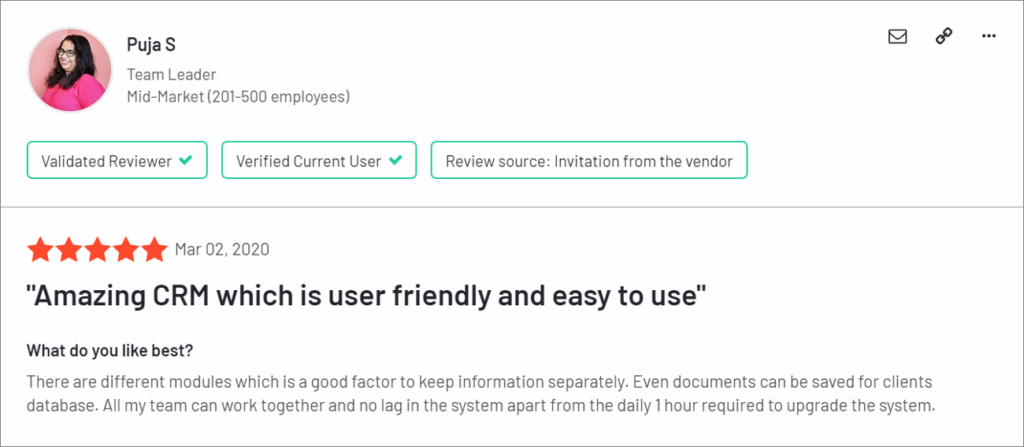Click the Mid-Market (201-500 employees) text
Image resolution: width=1024 pixels, height=447 pixels.
click(x=238, y=97)
